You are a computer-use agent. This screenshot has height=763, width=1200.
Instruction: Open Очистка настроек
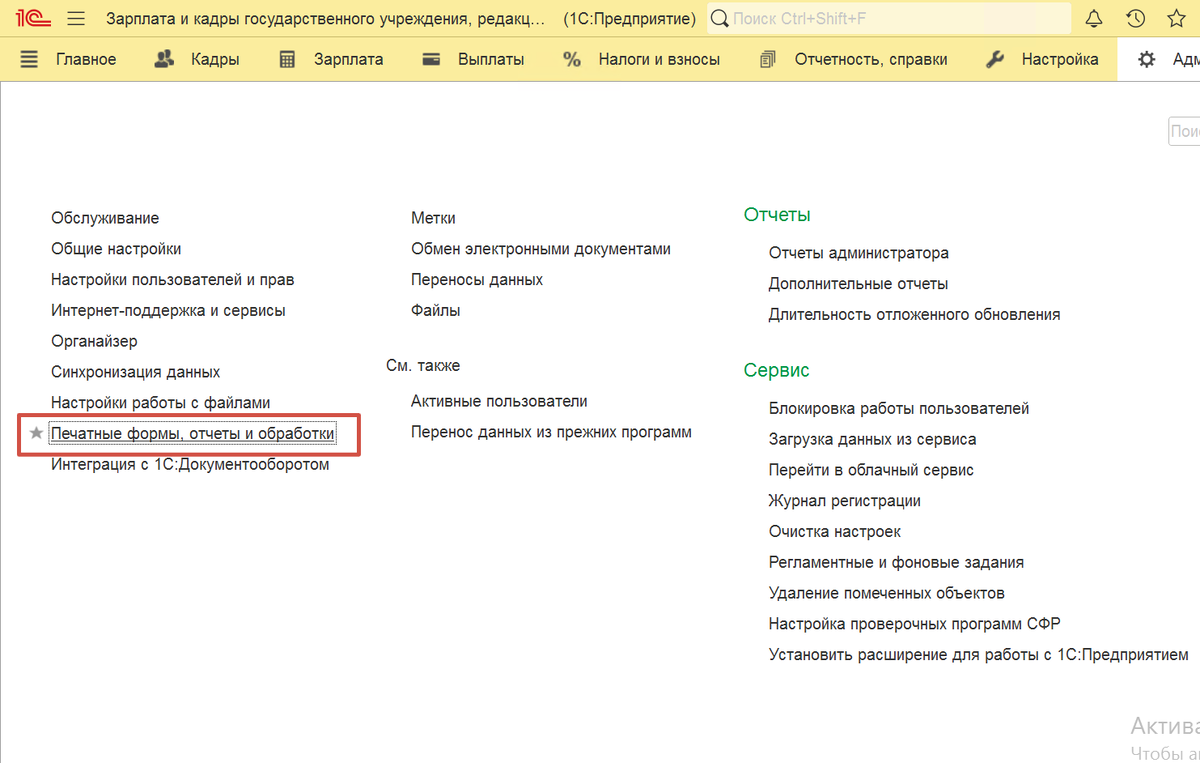(x=835, y=531)
